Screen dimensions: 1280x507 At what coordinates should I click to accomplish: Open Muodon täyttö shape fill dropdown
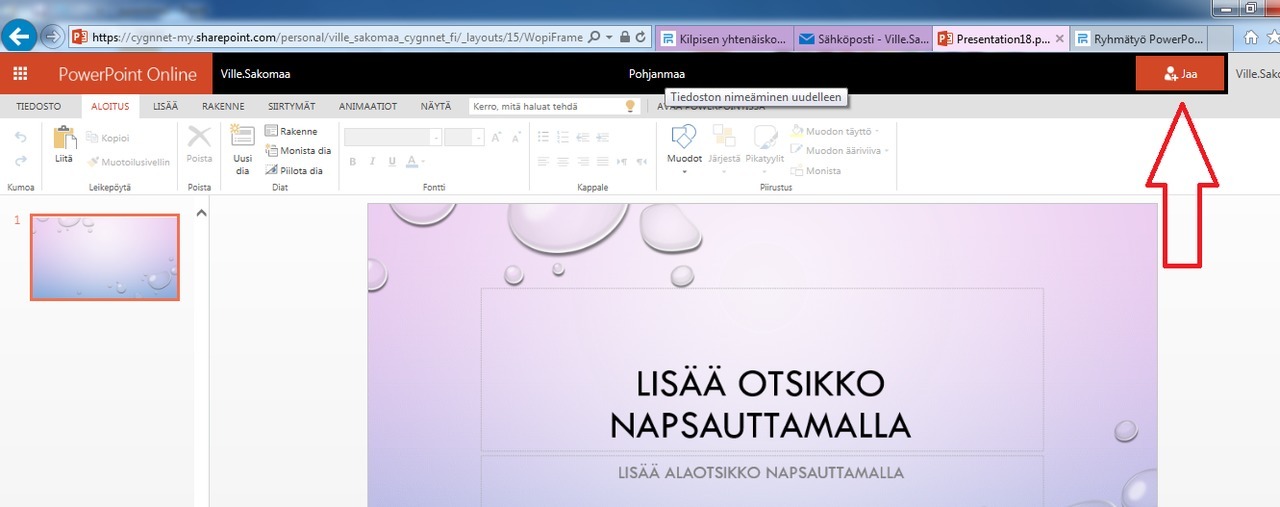click(x=835, y=131)
